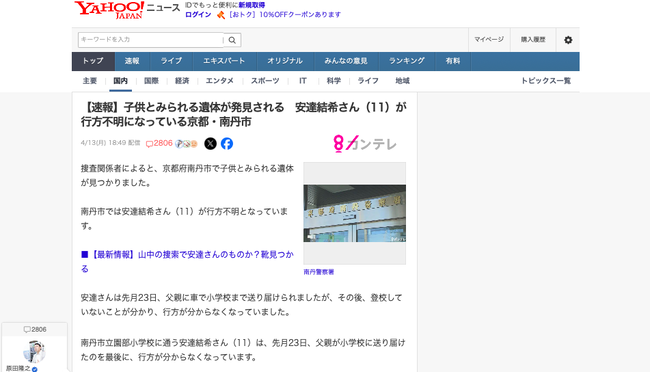Open the みんなの意見 tab

(x=346, y=61)
